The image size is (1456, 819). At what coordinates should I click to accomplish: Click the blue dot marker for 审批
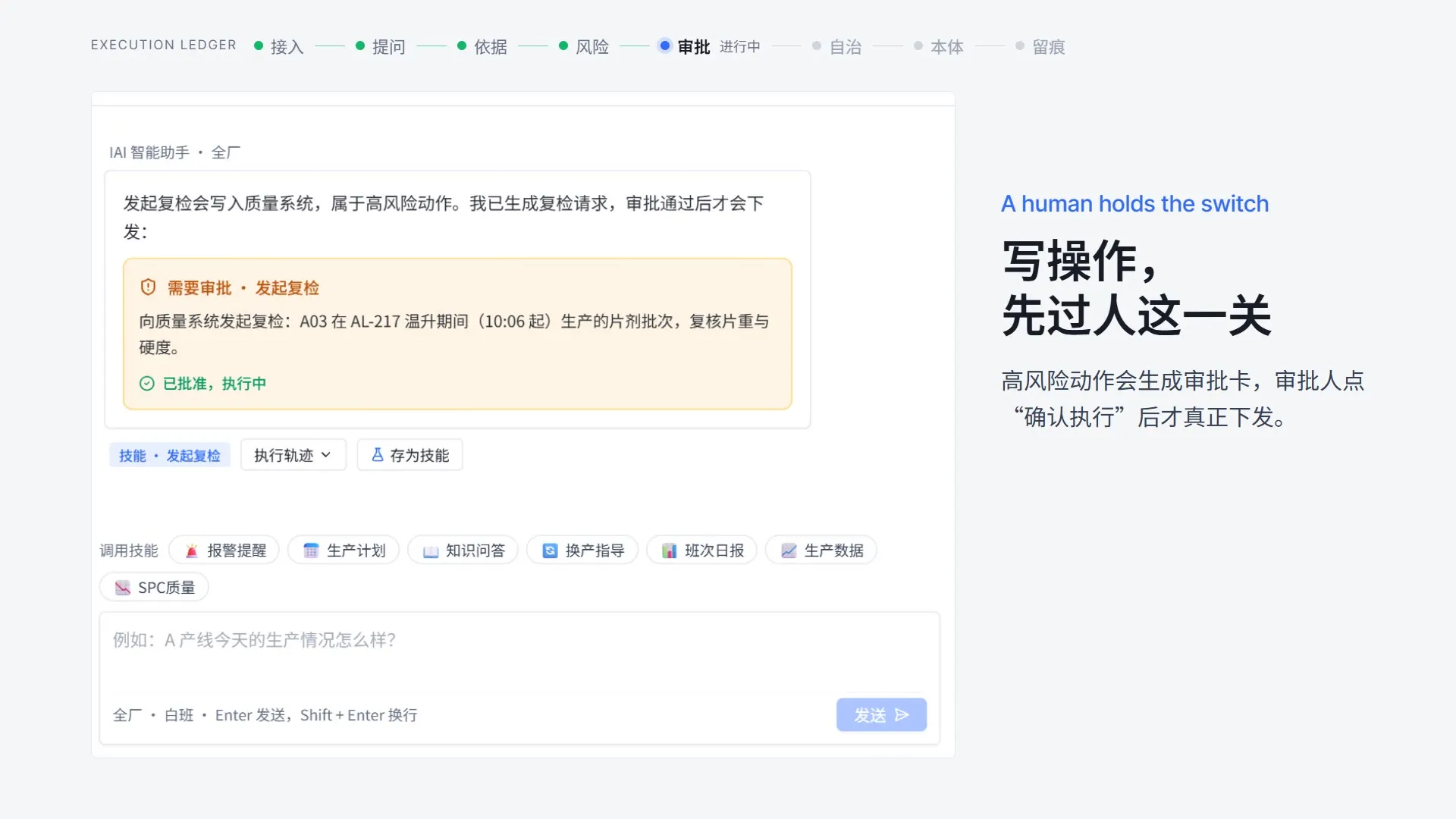click(665, 45)
